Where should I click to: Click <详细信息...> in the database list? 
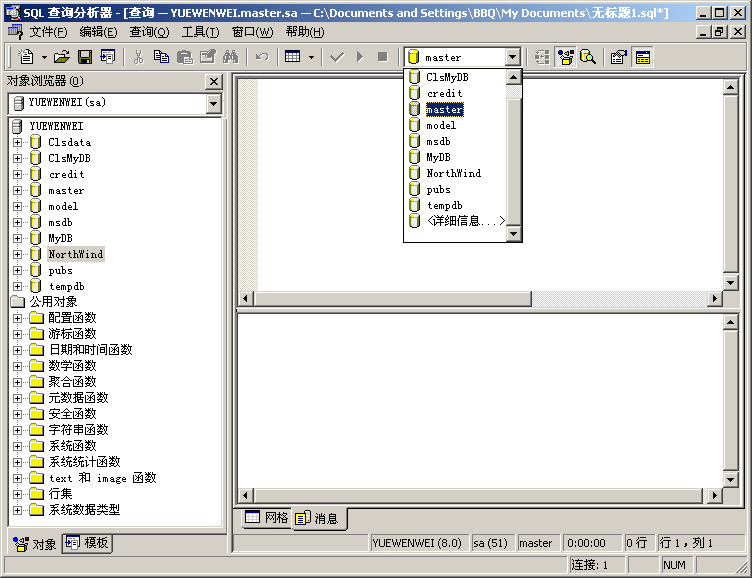pos(465,221)
